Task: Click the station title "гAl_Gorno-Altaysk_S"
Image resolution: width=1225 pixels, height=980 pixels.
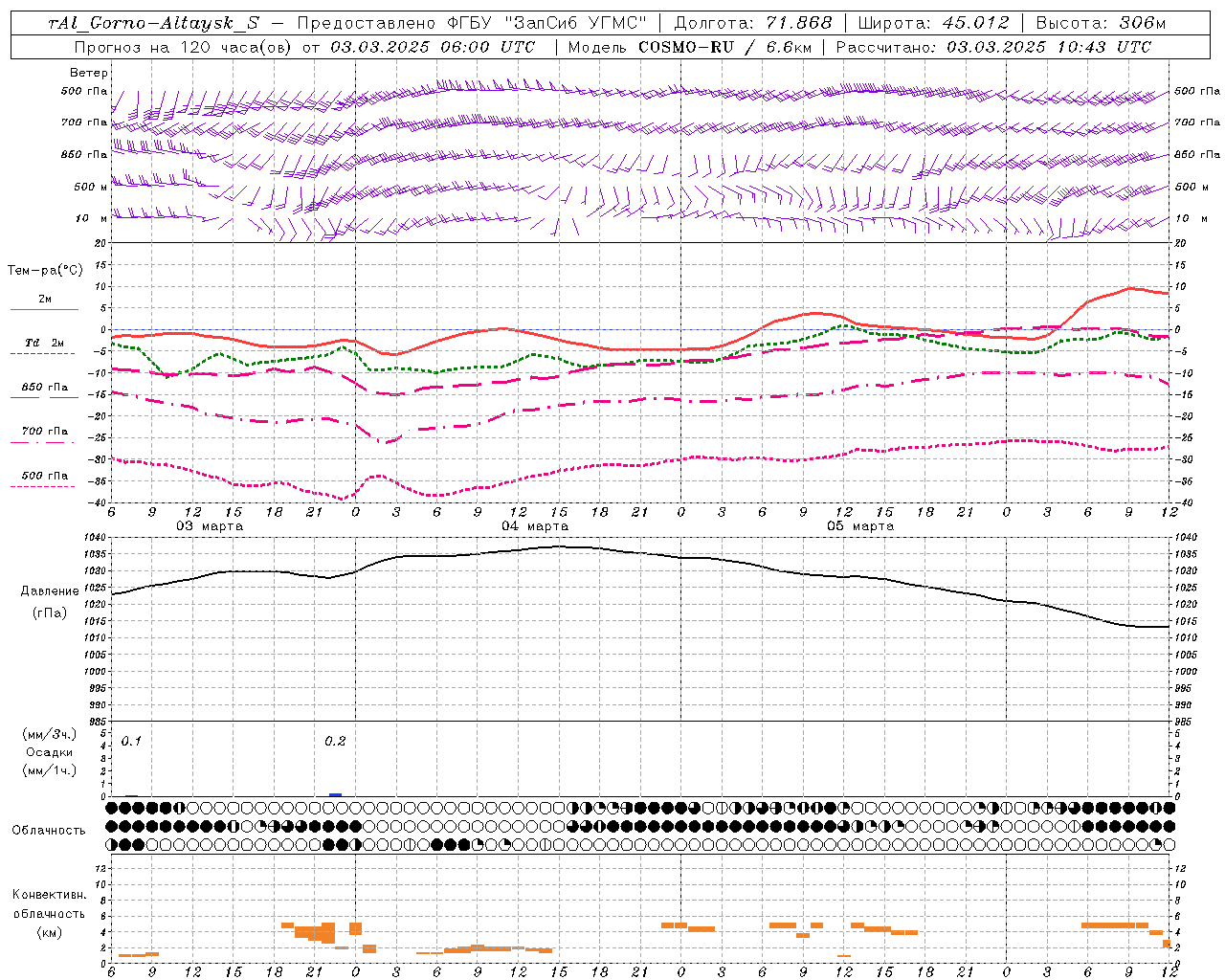Action: (x=153, y=23)
